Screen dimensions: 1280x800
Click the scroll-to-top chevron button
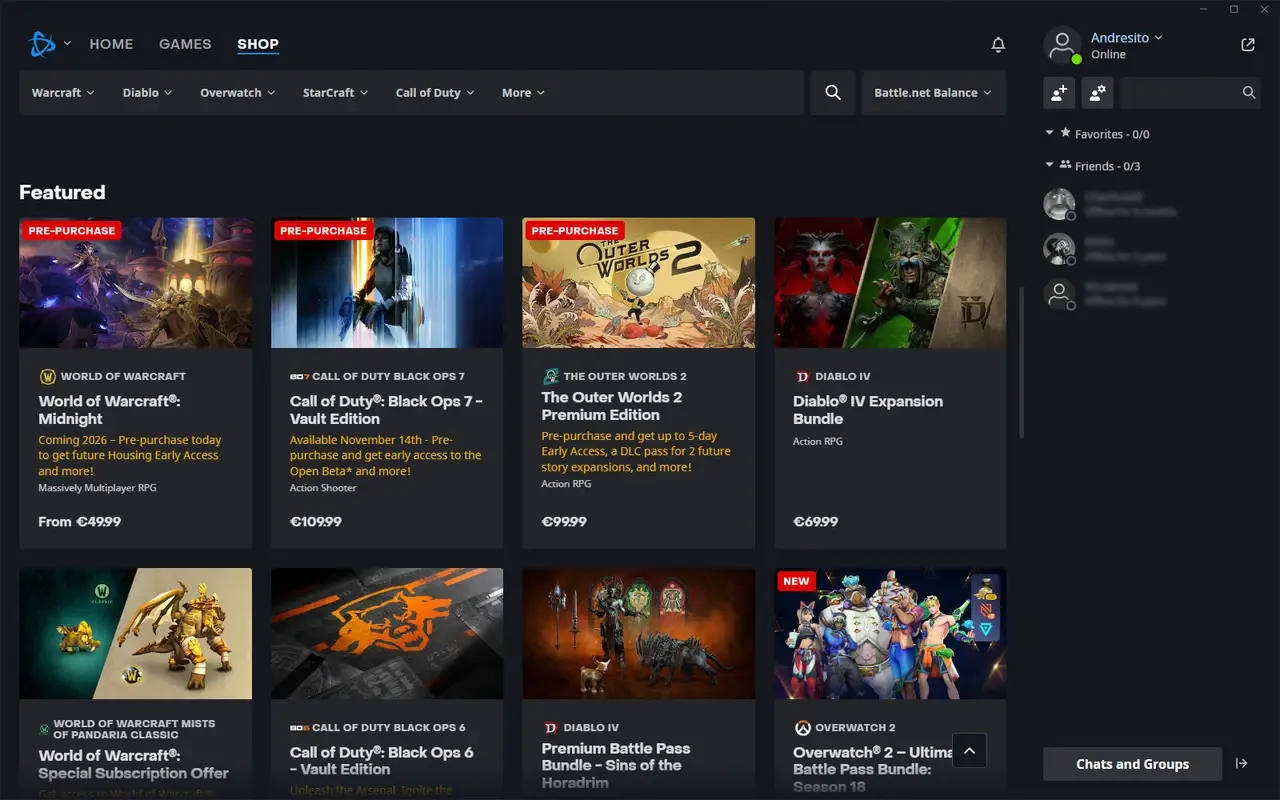point(969,750)
